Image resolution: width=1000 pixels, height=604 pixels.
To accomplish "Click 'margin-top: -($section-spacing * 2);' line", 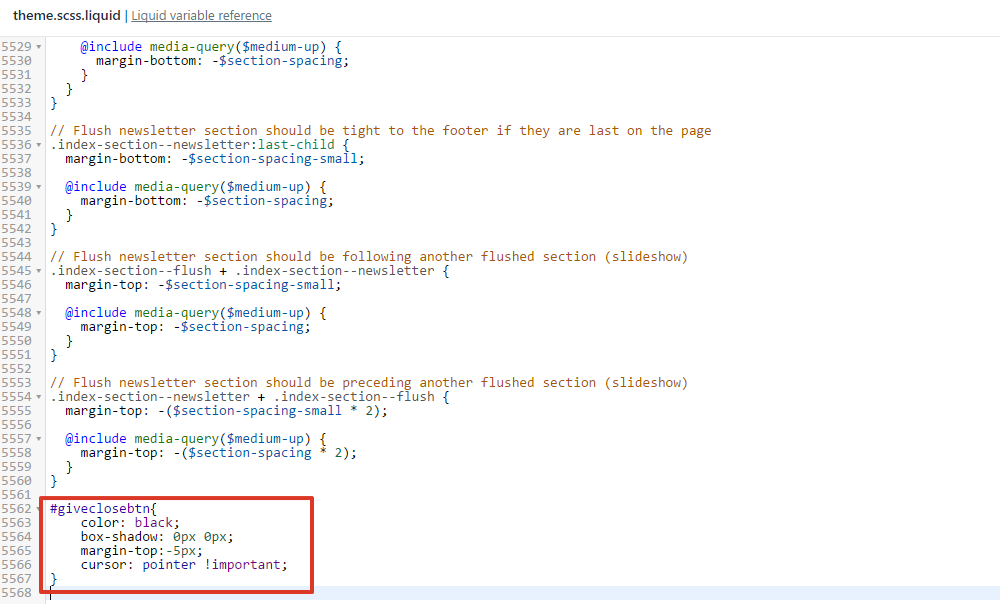I will pos(219,452).
